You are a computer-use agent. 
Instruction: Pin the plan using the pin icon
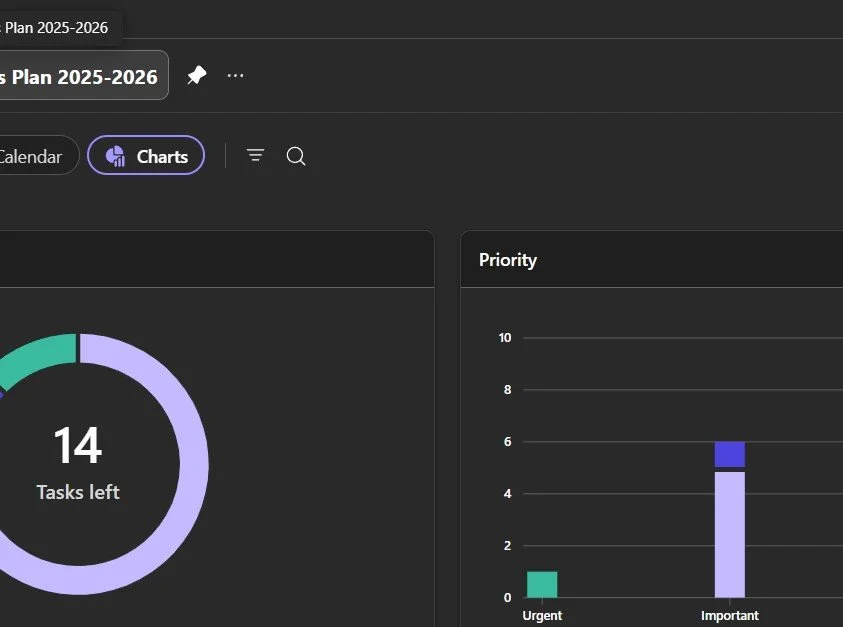click(x=197, y=75)
